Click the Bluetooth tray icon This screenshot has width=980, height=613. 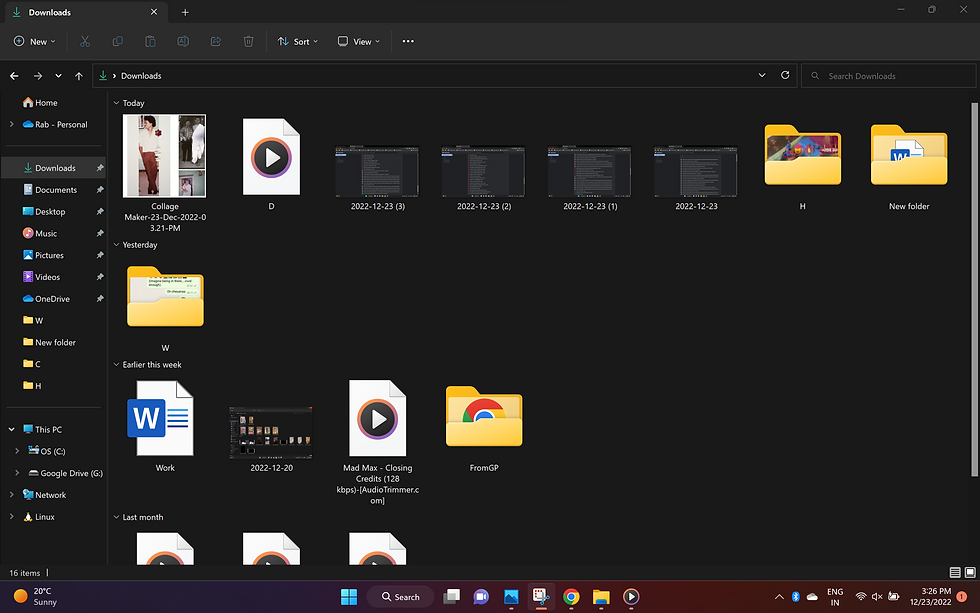coord(796,597)
